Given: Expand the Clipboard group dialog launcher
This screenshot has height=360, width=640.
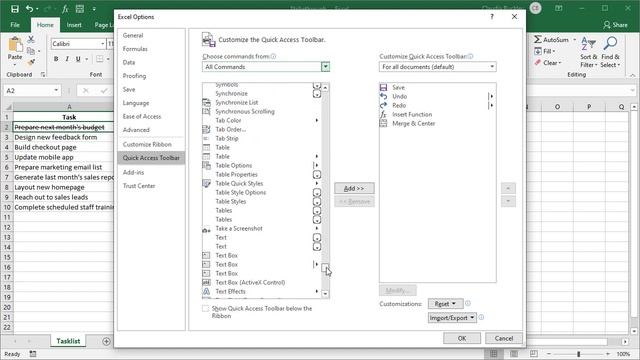Looking at the screenshot, I should coord(42,75).
